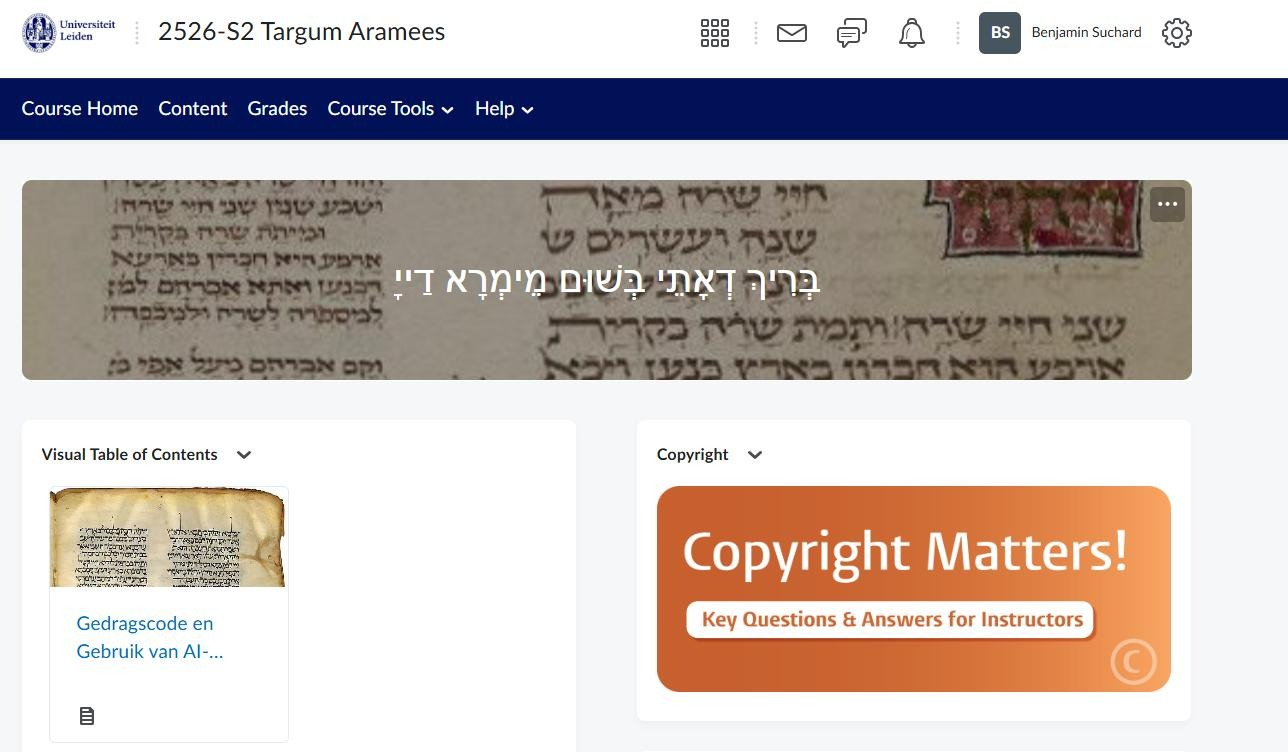Collapse the Visual Table of Contents widget
The width and height of the screenshot is (1288, 752).
point(244,455)
